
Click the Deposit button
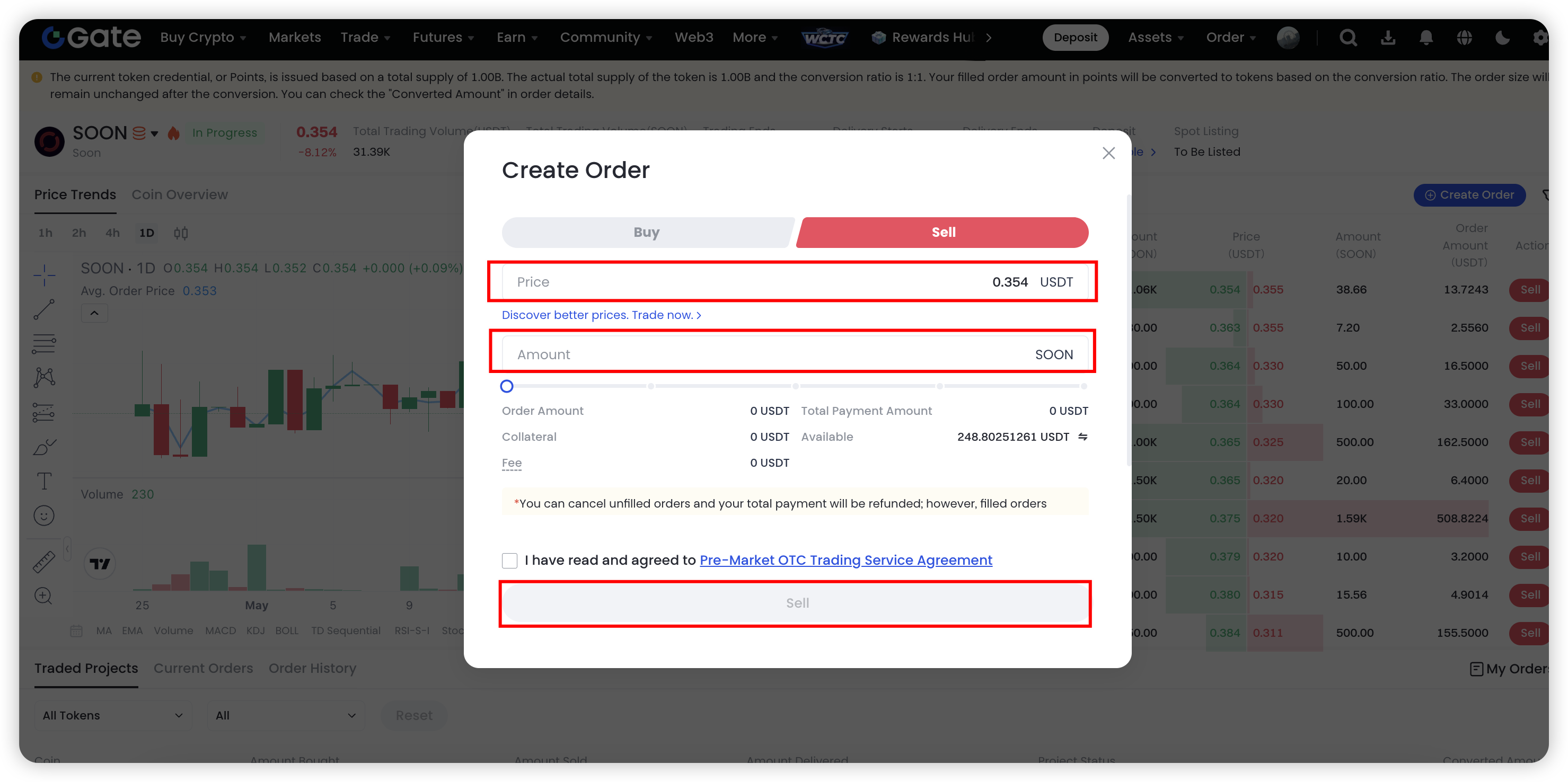[1075, 38]
